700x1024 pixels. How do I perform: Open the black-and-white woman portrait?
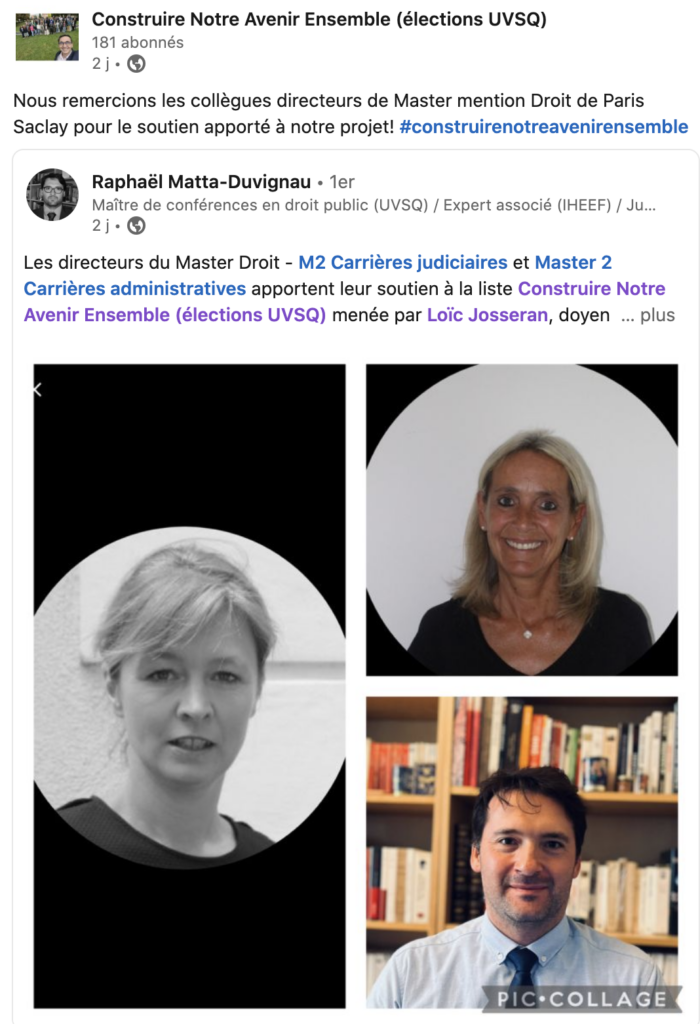[189, 686]
